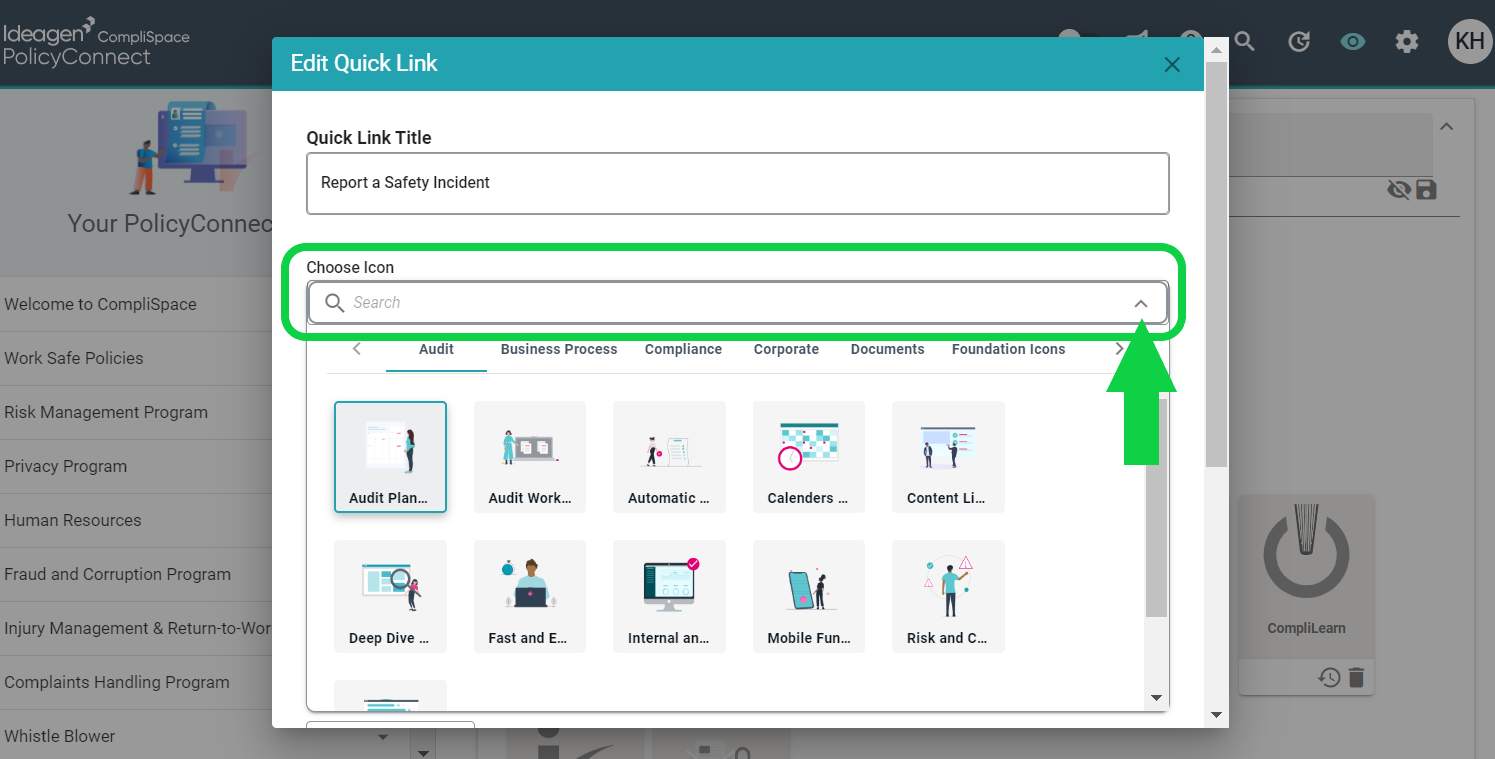Image resolution: width=1495 pixels, height=759 pixels.
Task: Show previous icon category tabs
Action: coord(357,349)
